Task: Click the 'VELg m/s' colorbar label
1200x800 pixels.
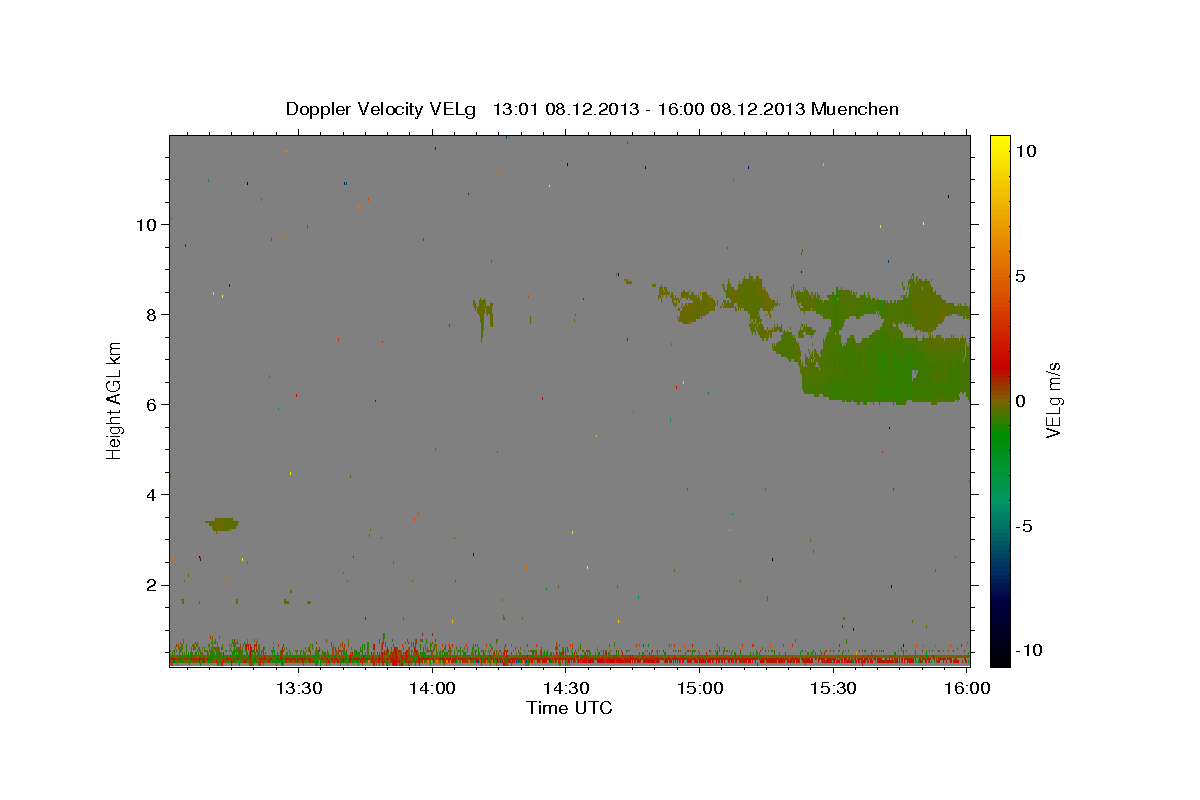Action: [1053, 400]
